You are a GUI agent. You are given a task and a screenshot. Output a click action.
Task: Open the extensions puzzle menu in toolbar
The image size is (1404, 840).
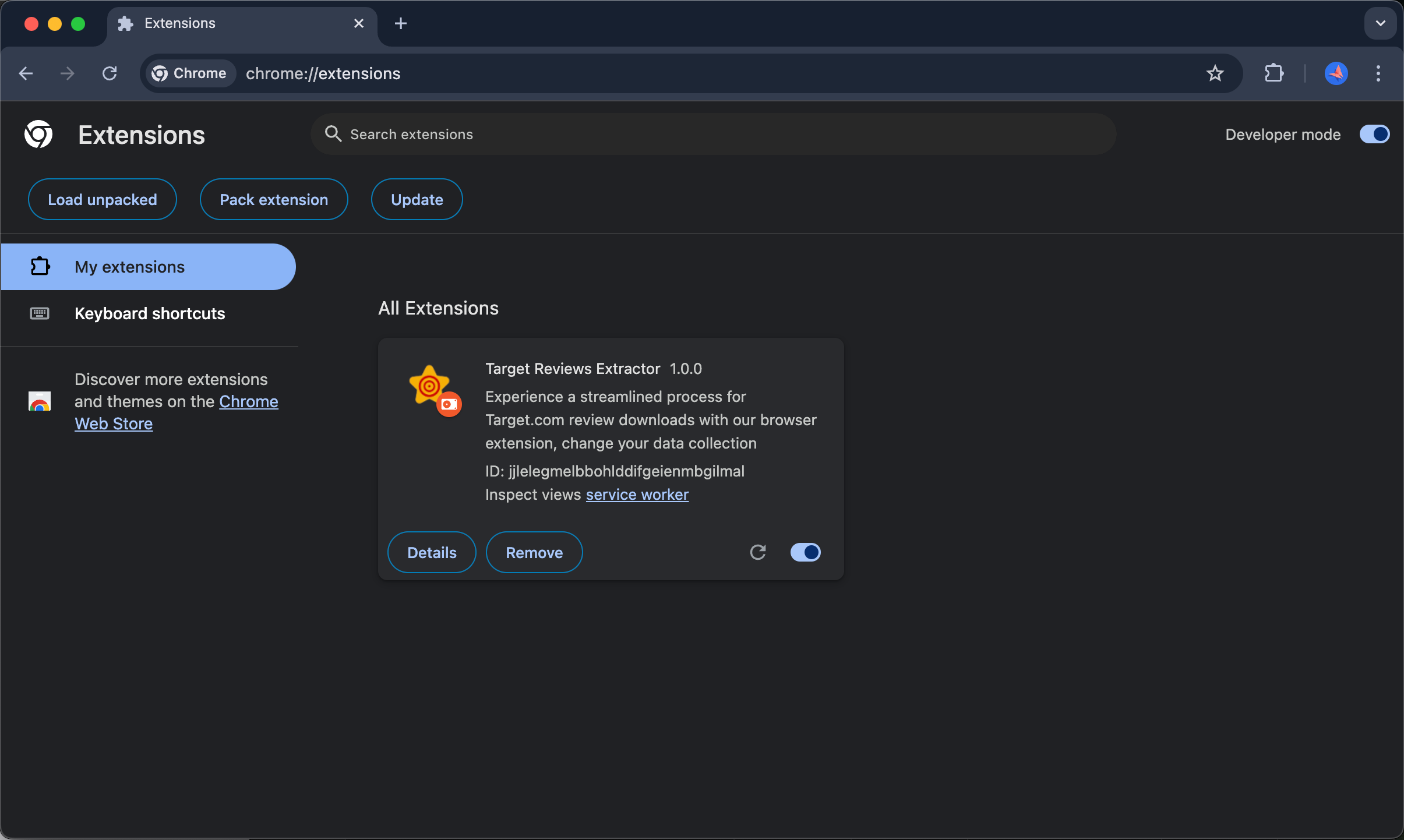(x=1274, y=73)
